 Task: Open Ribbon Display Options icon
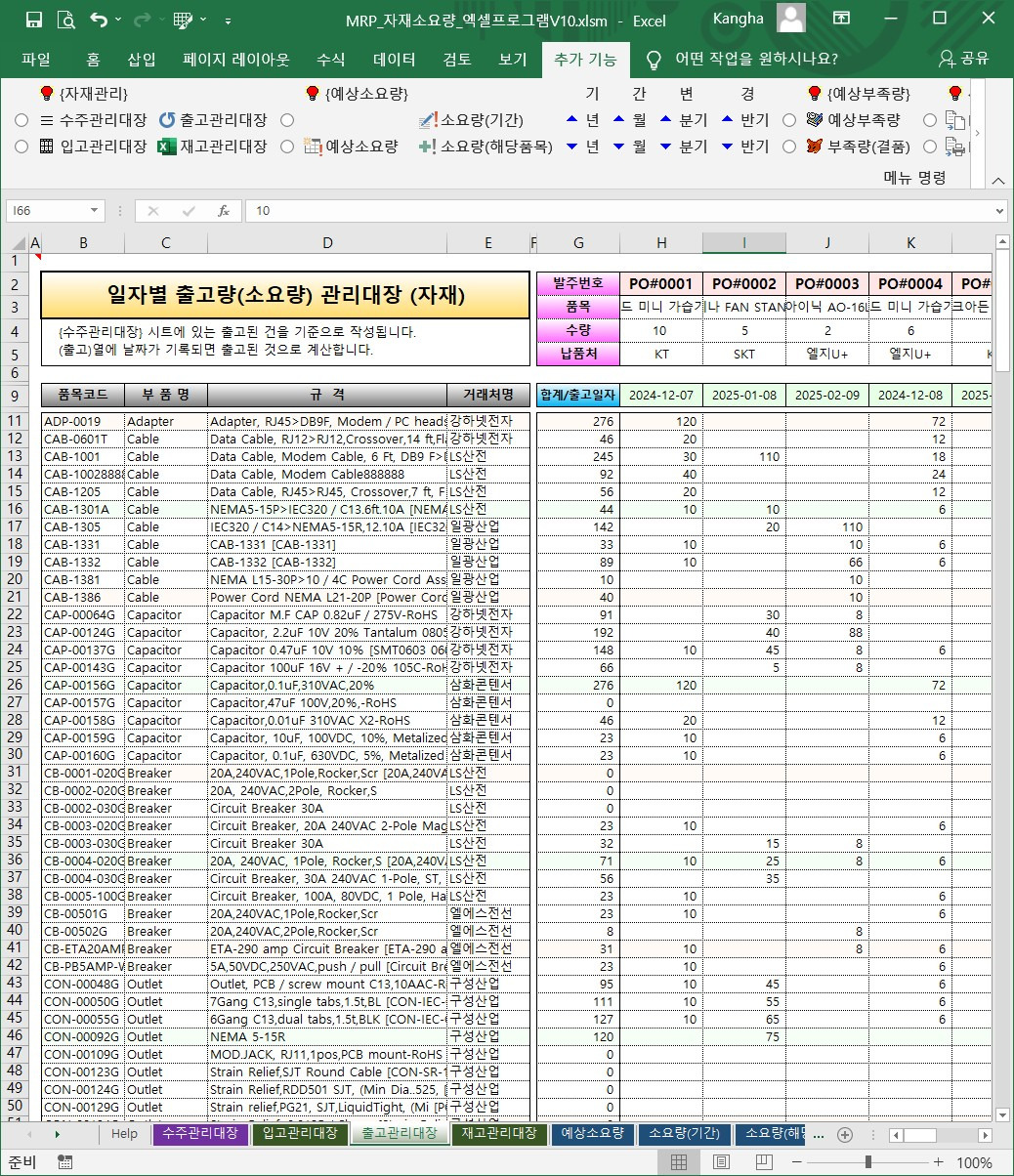[841, 19]
